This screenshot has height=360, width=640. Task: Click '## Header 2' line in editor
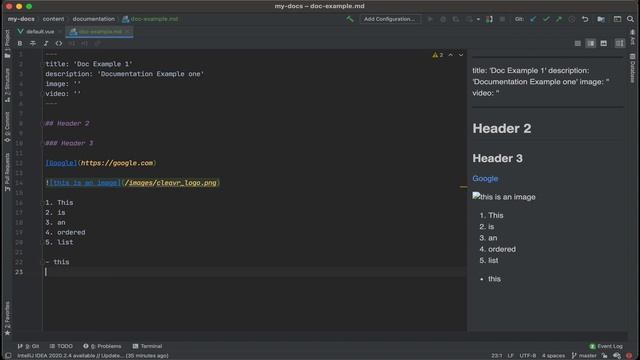pyautogui.click(x=67, y=123)
